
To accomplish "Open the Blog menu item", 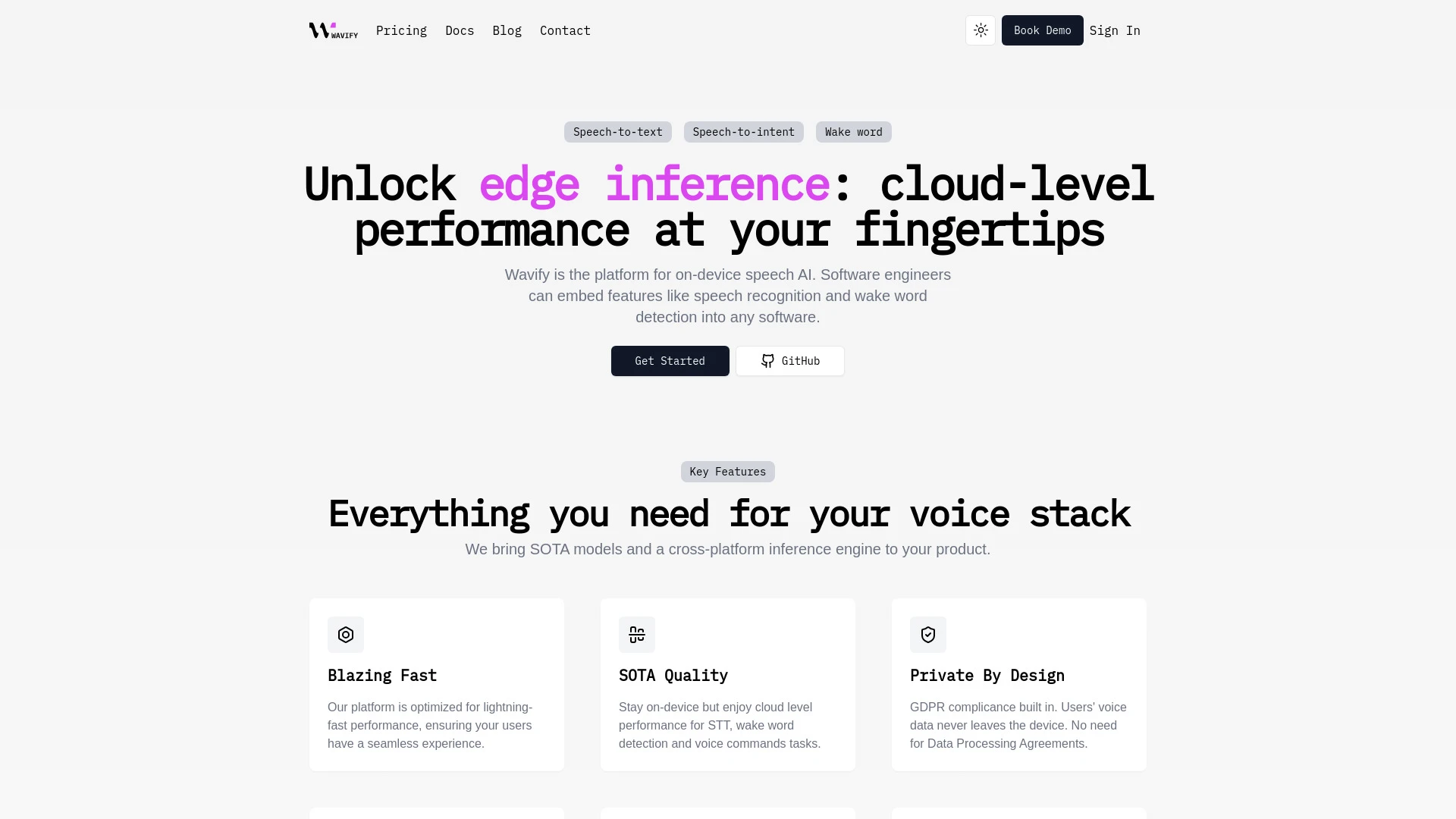I will click(x=507, y=30).
